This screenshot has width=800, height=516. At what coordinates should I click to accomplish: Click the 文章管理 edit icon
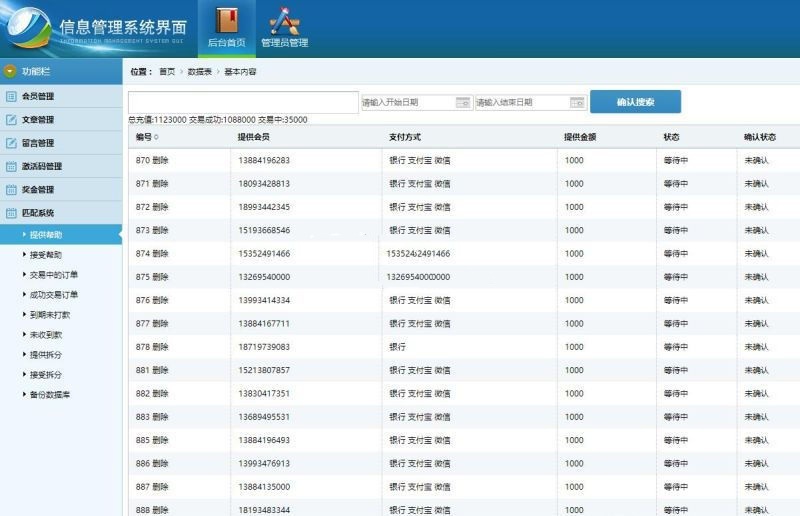(11, 120)
